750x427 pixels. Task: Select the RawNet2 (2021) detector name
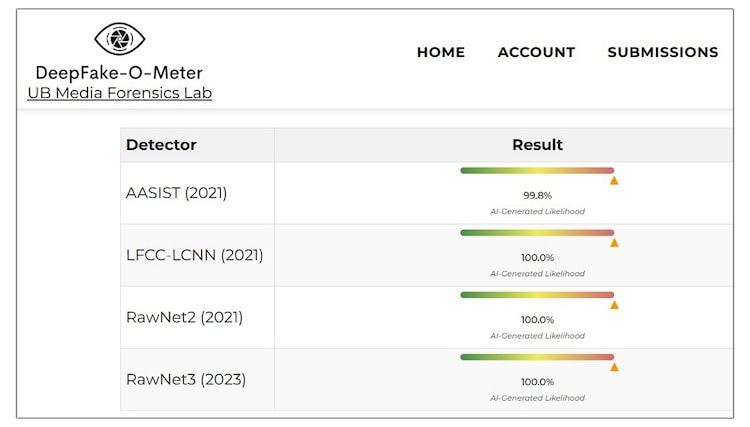pyautogui.click(x=184, y=317)
